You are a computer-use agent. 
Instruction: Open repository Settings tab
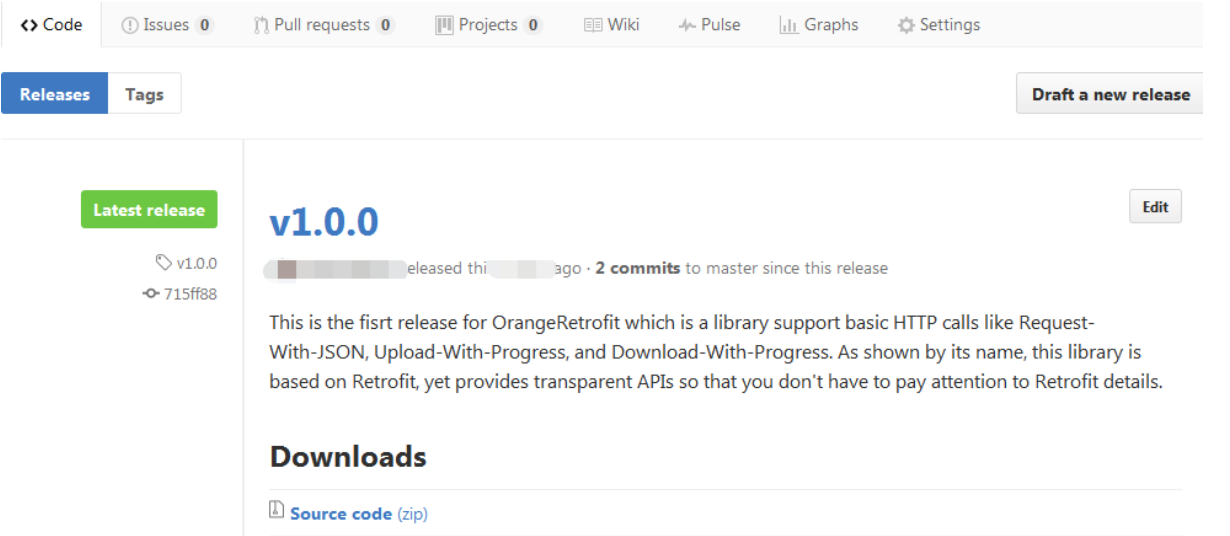point(938,25)
